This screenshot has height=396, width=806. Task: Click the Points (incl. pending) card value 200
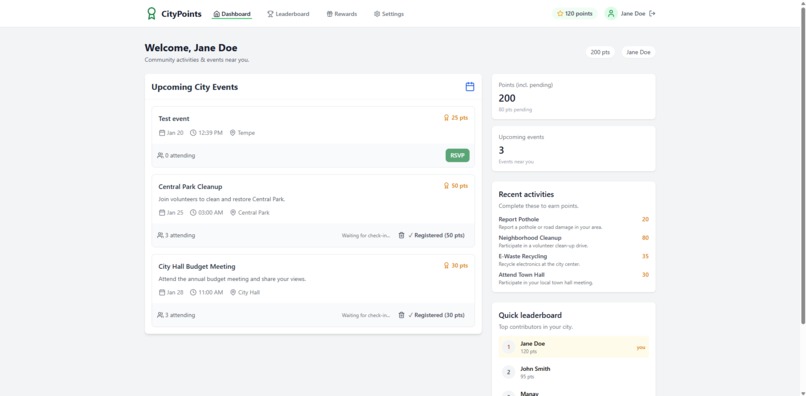point(507,98)
